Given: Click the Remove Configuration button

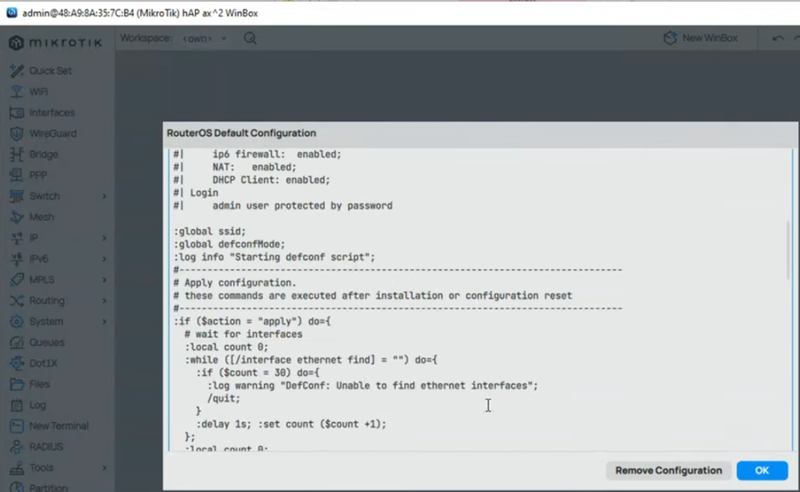Looking at the screenshot, I should click(x=668, y=471).
